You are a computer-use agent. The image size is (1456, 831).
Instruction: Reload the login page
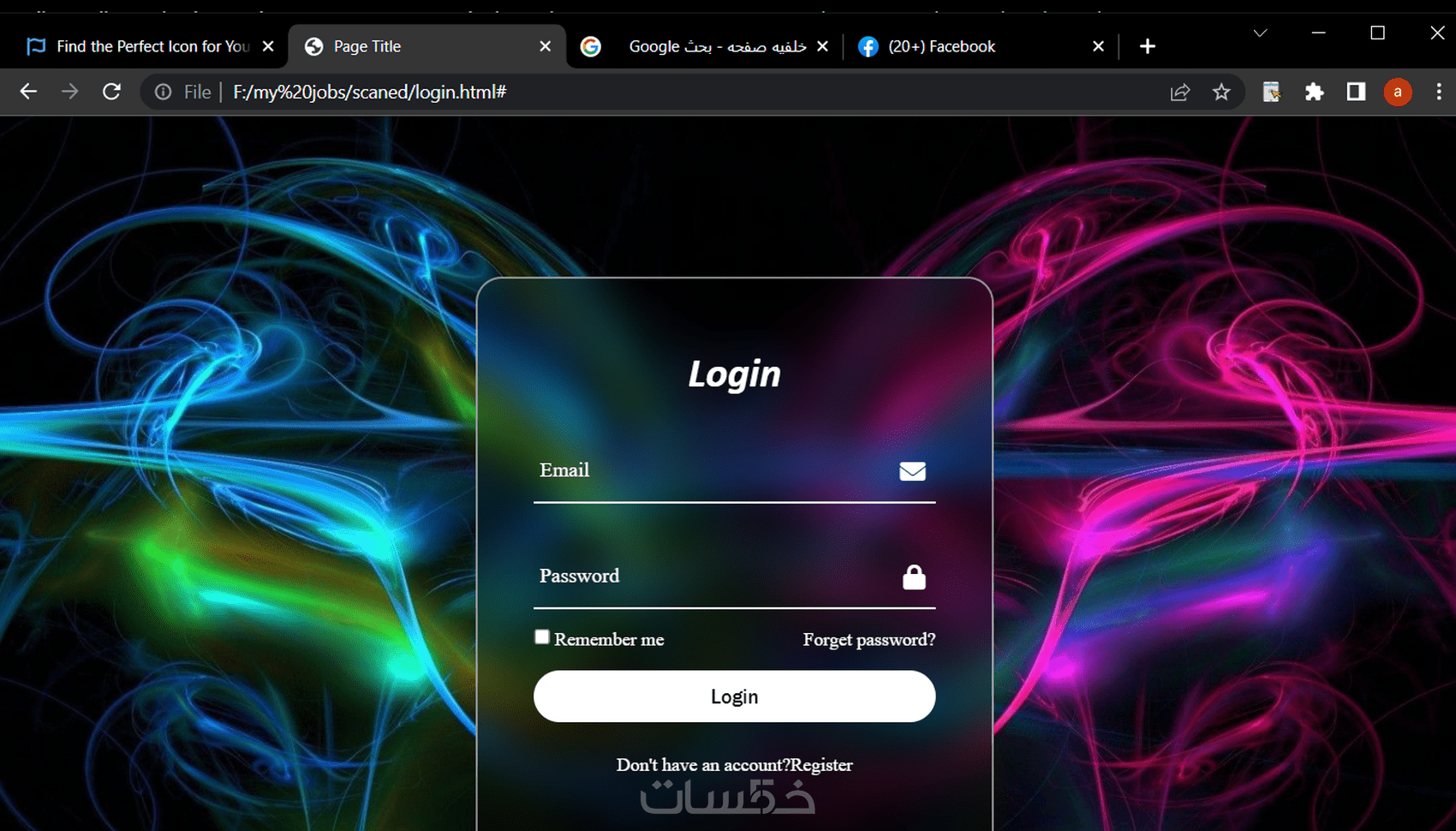111,92
